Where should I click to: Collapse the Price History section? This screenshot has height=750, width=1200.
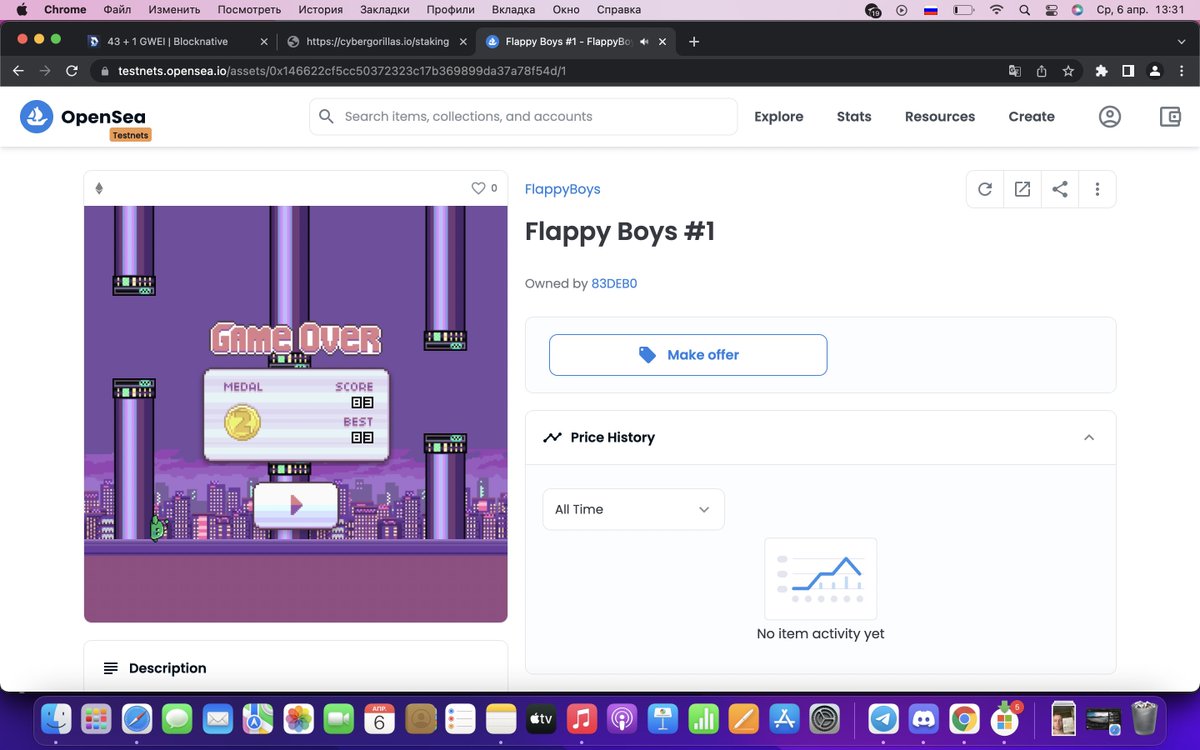[1089, 437]
